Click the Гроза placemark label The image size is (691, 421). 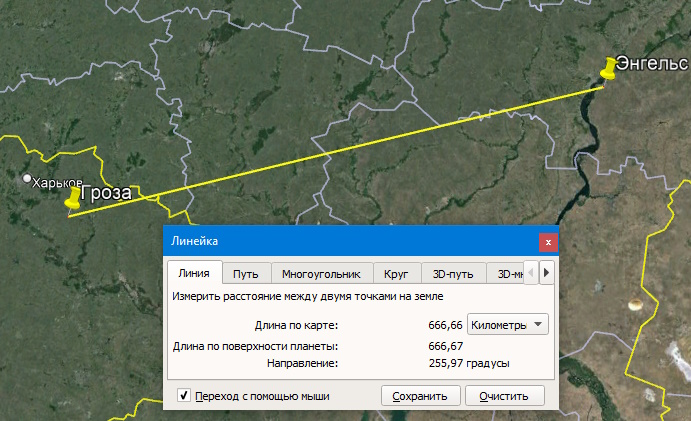[106, 193]
